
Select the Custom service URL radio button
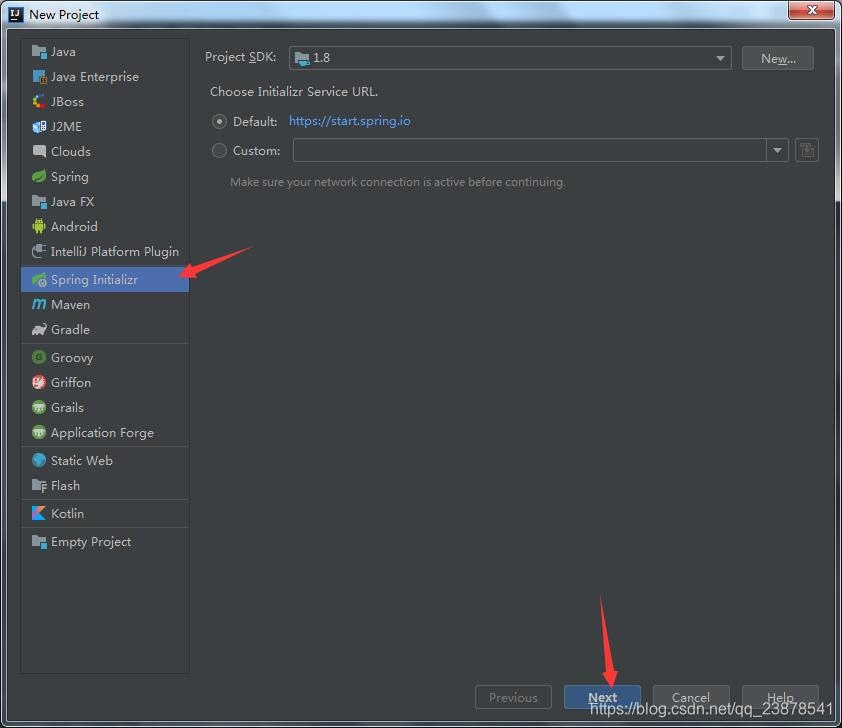(219, 151)
